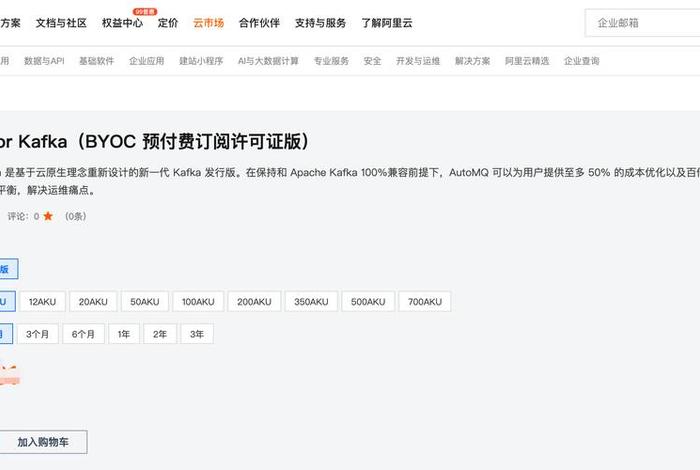Viewport: 700px width, 470px height.
Task: Open the 开发与运维 category
Action: (x=418, y=61)
